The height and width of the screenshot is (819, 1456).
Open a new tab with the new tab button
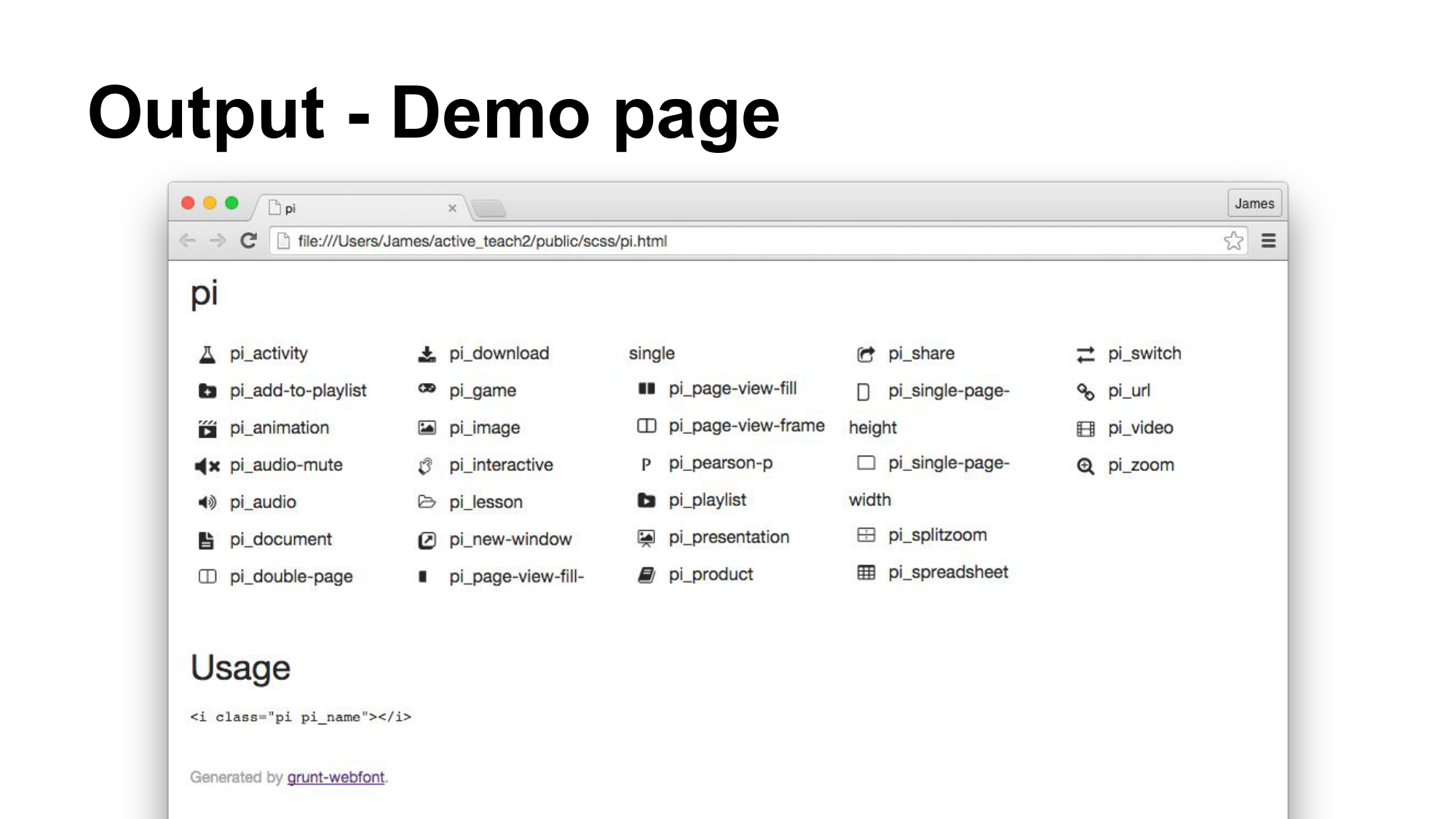point(488,209)
